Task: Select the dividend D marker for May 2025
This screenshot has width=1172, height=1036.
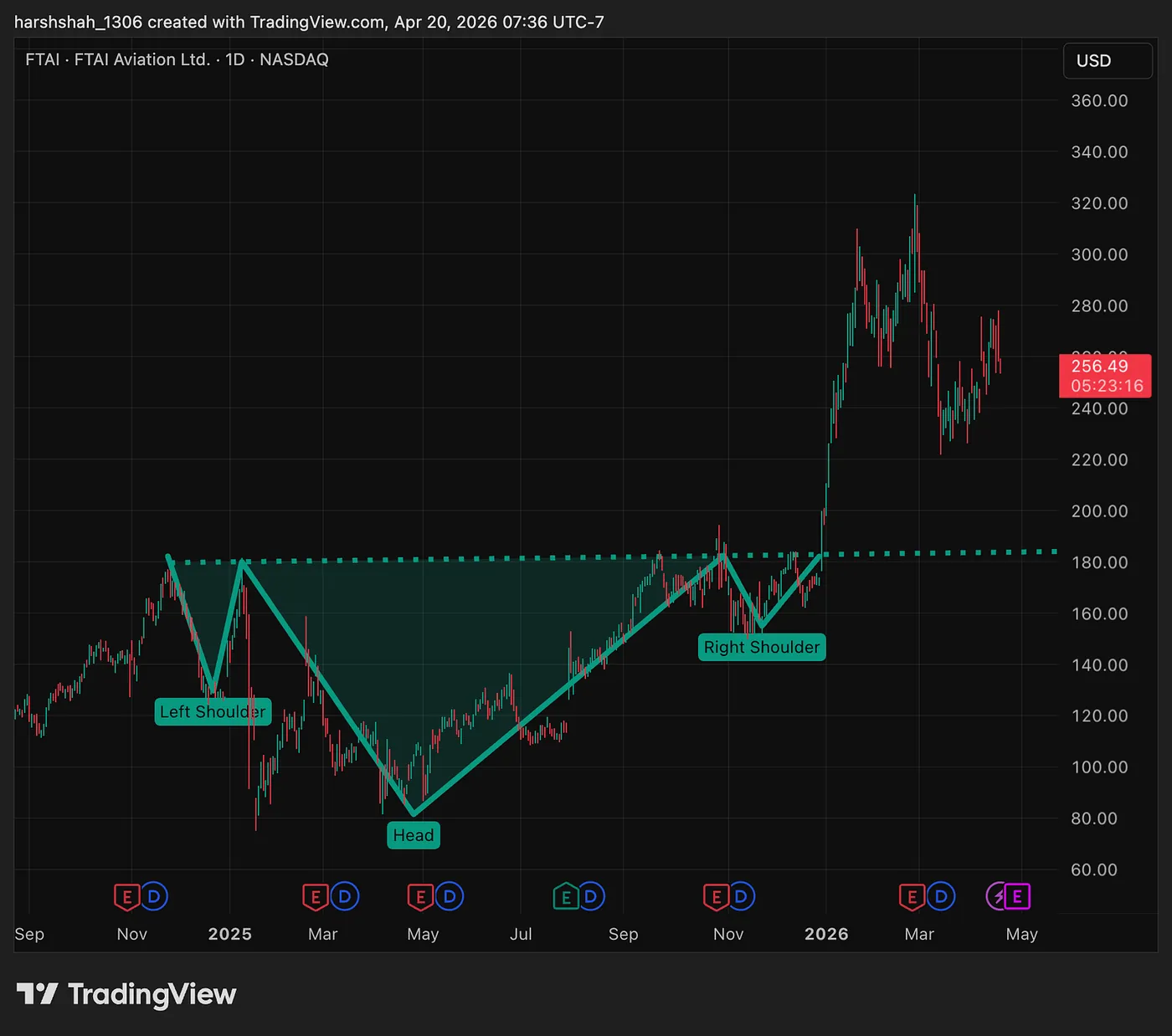Action: coord(449,897)
